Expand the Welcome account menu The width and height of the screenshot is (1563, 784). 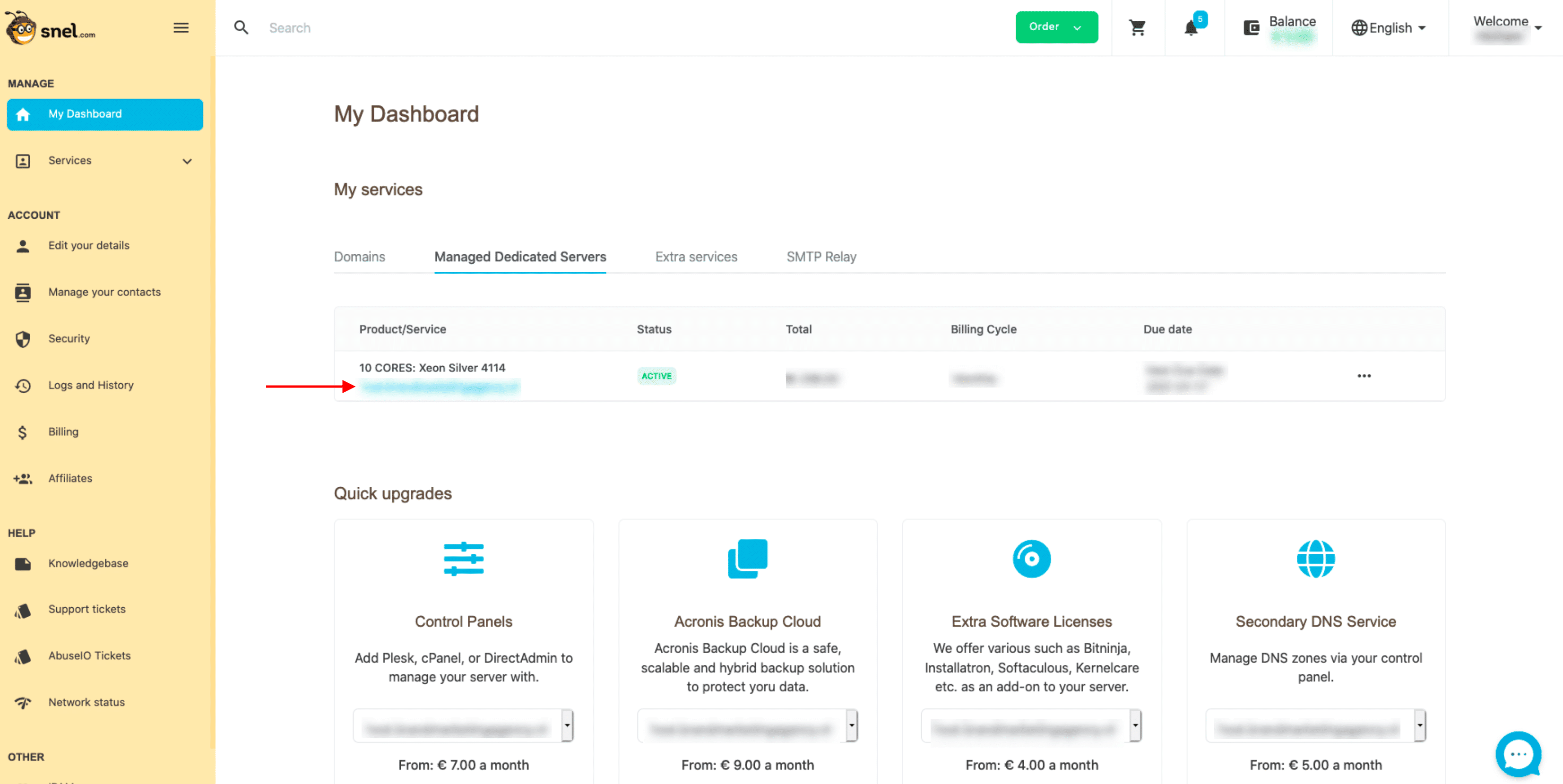(x=1507, y=28)
